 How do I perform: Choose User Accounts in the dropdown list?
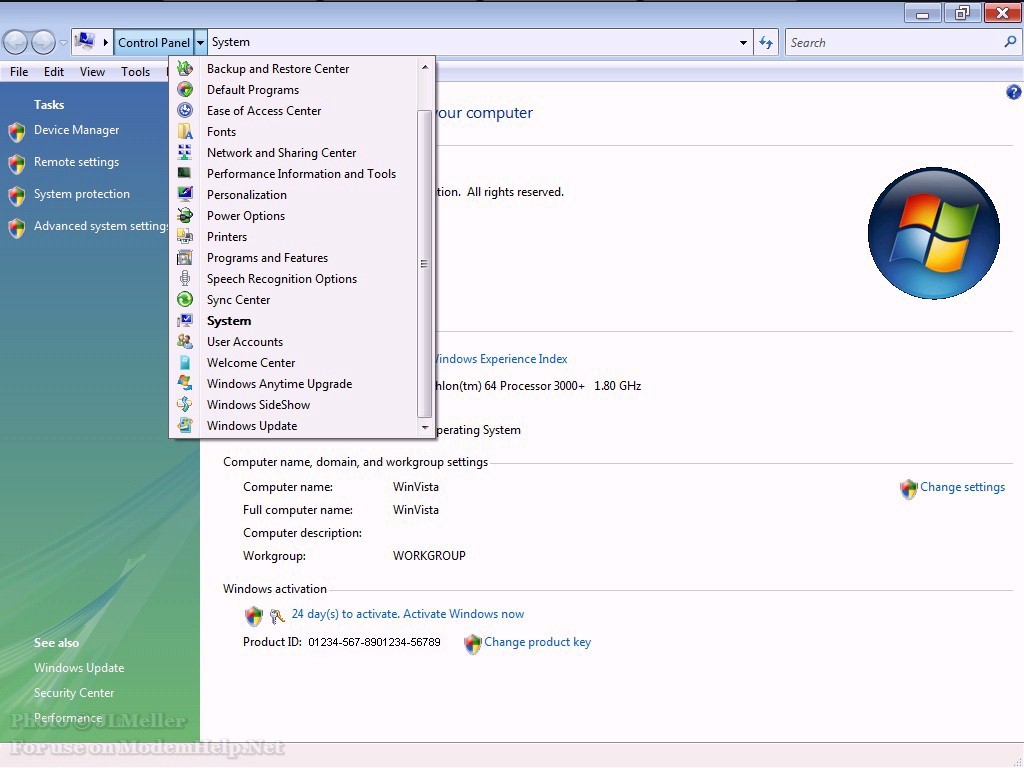pyautogui.click(x=245, y=342)
